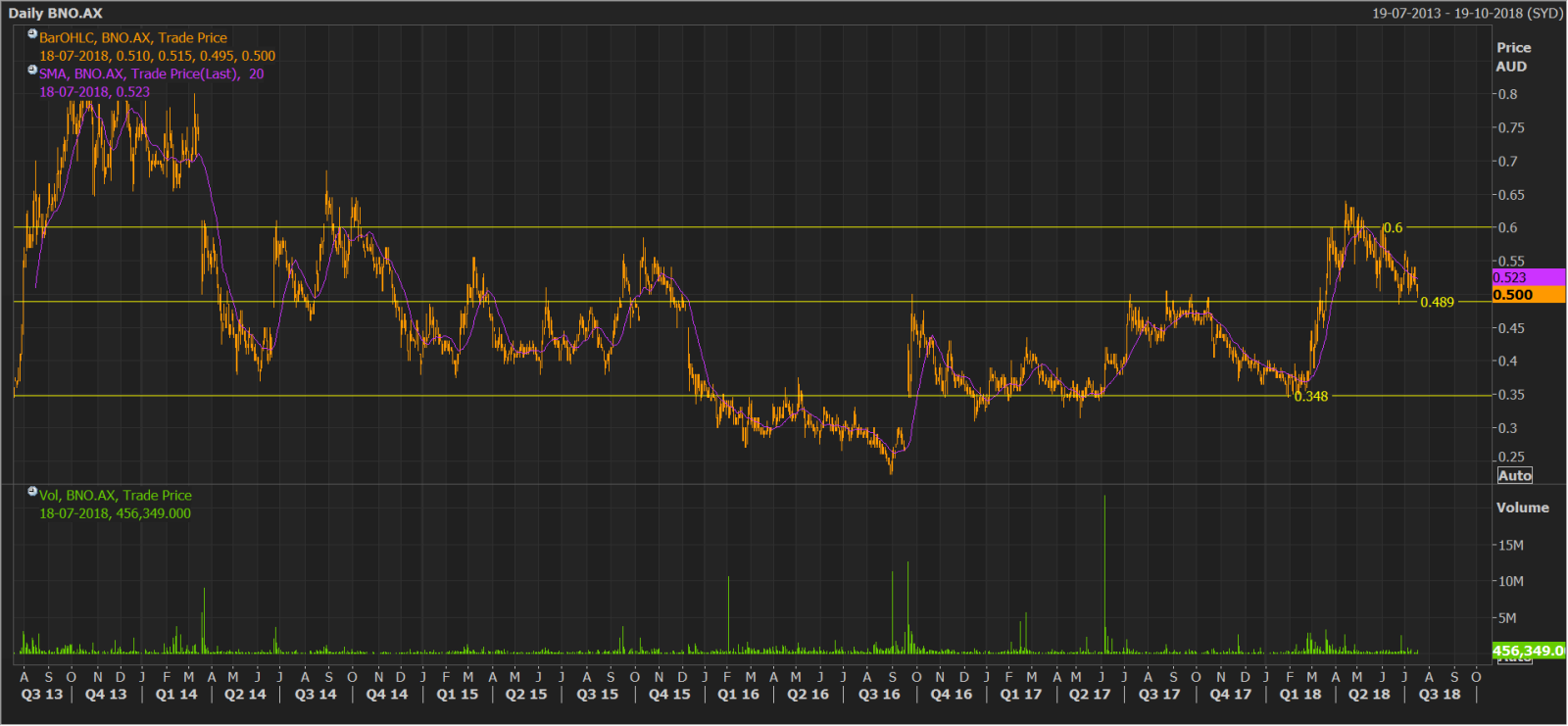Click the 0.3 price axis label
Viewport: 1568px width, 726px height.
pyautogui.click(x=1508, y=427)
